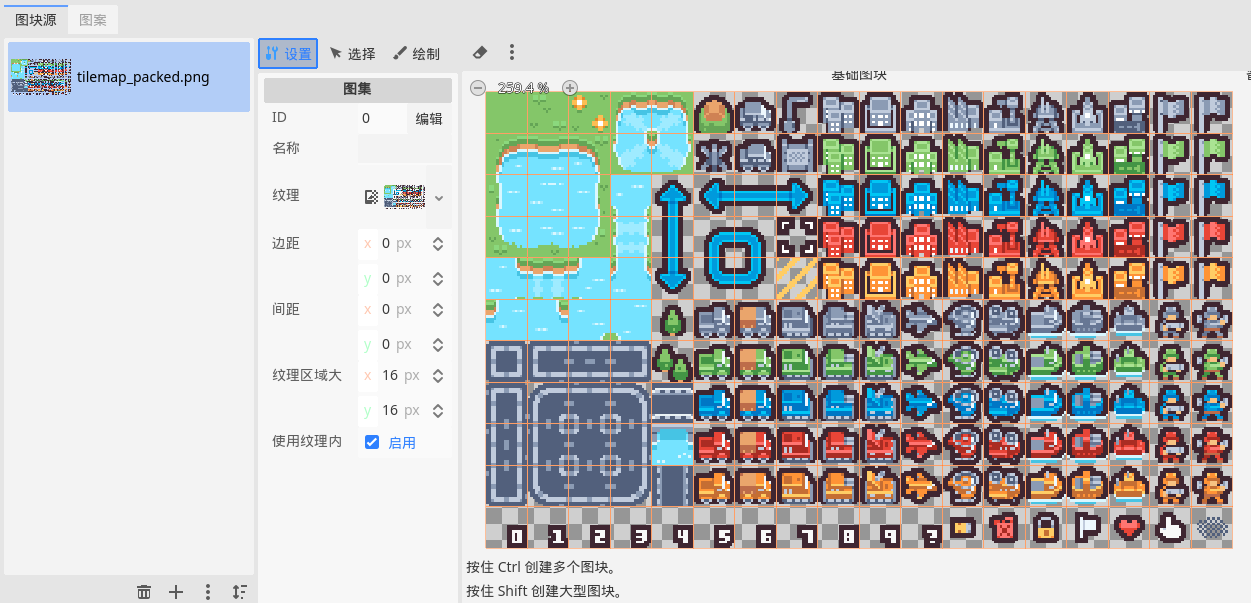Adjust 纹理区域大 y value stepper
1251x603 pixels.
click(x=437, y=410)
